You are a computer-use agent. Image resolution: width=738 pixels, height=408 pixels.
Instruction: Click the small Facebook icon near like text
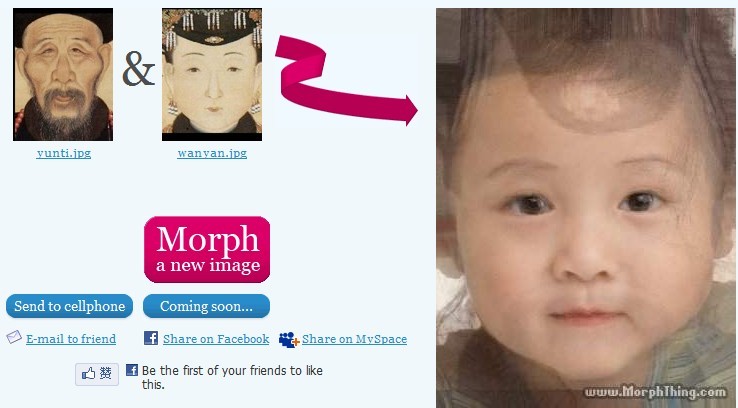[132, 370]
